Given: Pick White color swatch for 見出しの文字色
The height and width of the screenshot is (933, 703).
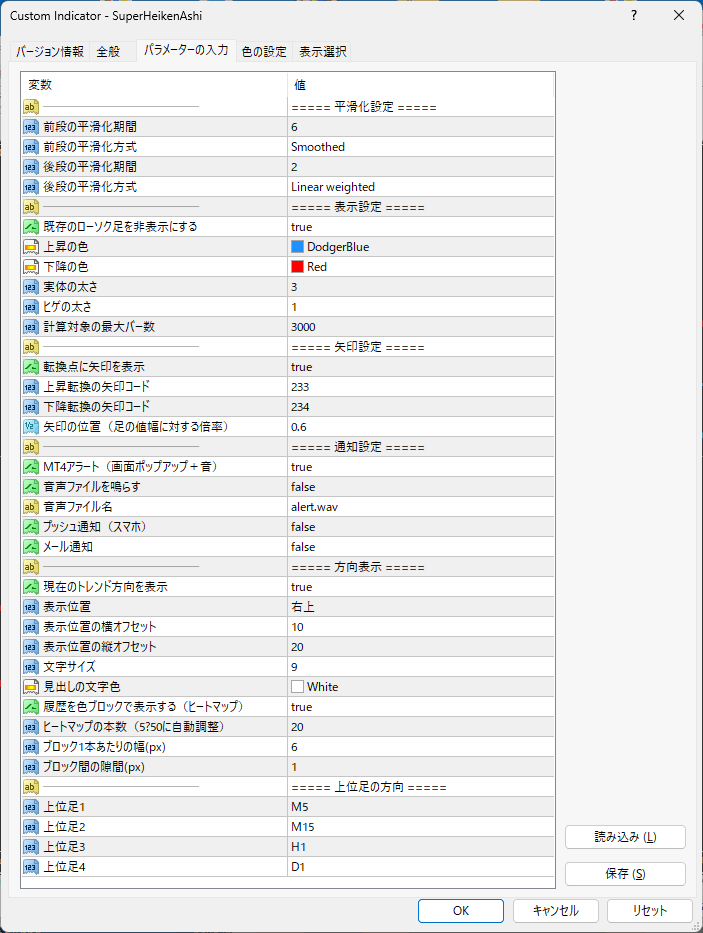Looking at the screenshot, I should 298,687.
